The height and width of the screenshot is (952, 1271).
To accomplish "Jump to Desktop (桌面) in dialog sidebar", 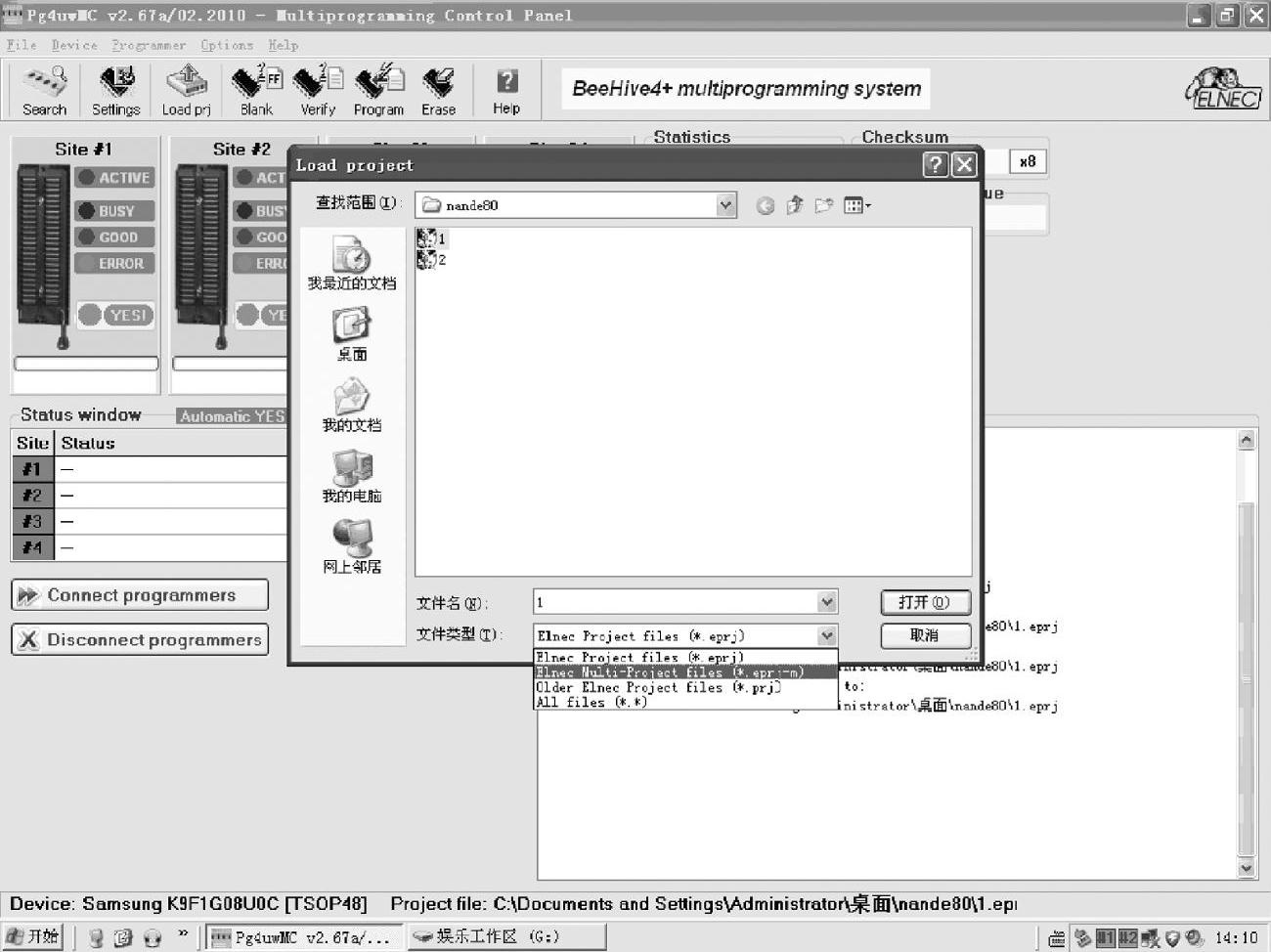I will [352, 334].
